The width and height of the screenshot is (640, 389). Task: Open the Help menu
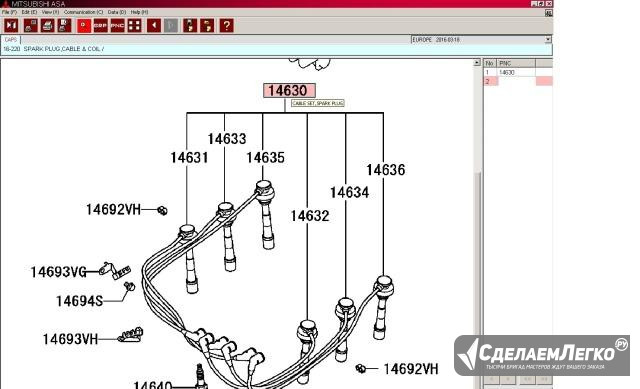point(140,12)
